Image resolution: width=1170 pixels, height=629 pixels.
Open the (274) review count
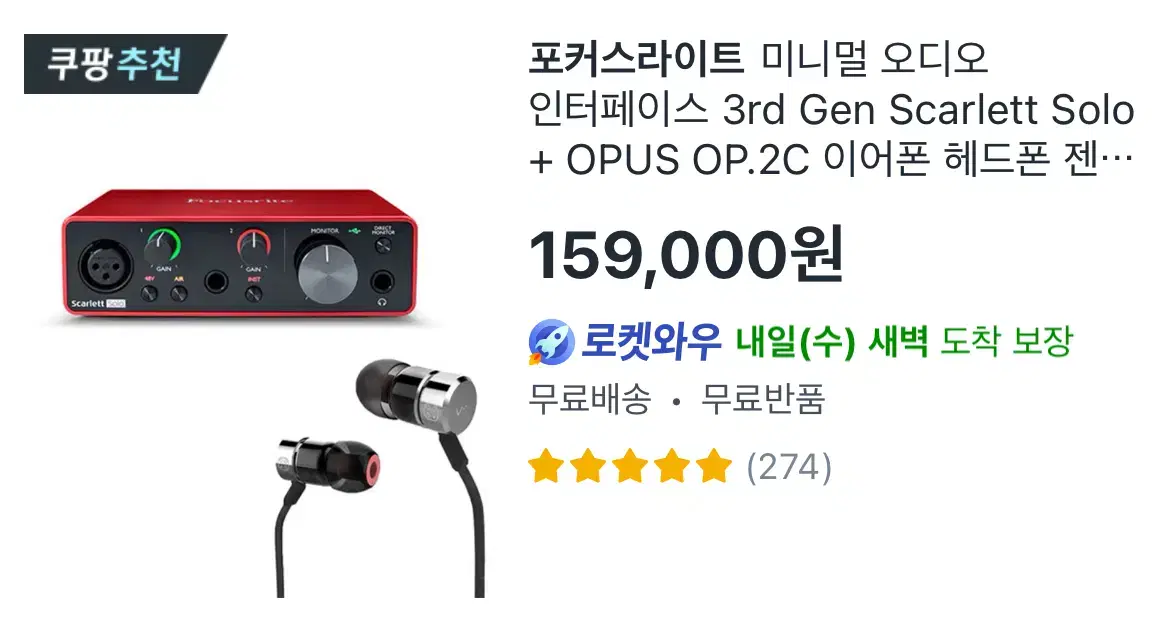[789, 467]
